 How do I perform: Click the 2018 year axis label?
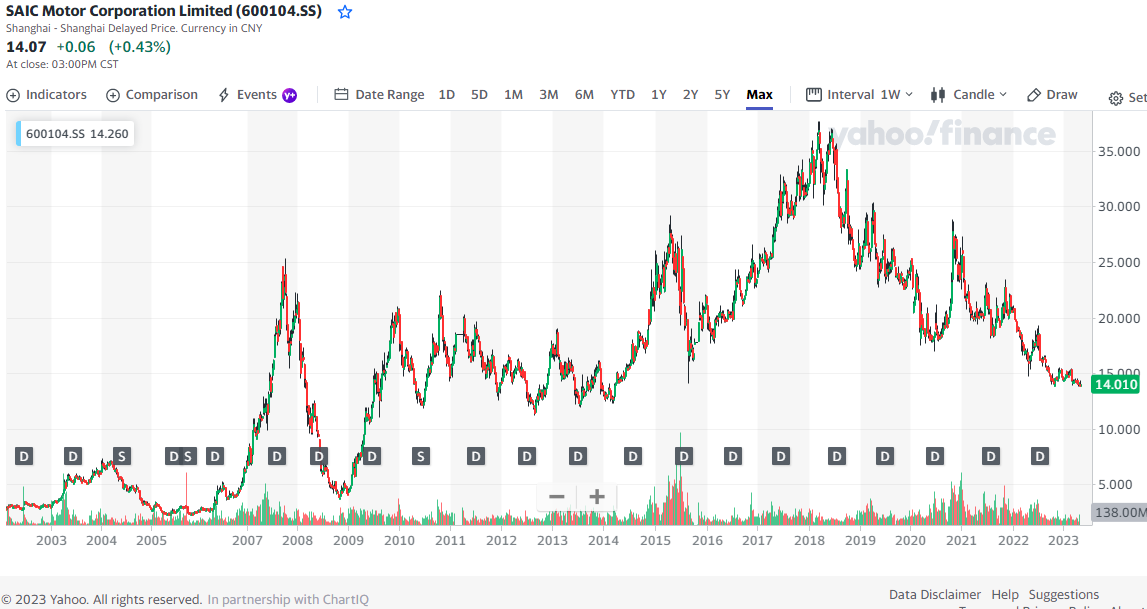point(809,541)
